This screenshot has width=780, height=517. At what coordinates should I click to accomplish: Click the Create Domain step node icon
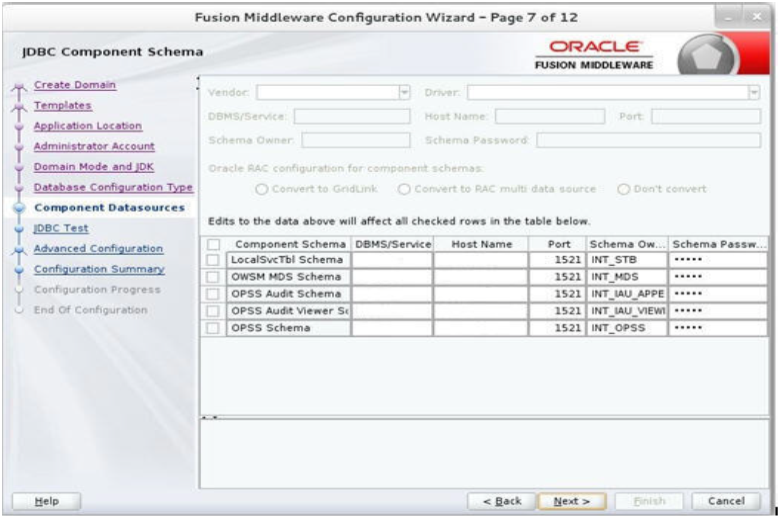[x=19, y=88]
